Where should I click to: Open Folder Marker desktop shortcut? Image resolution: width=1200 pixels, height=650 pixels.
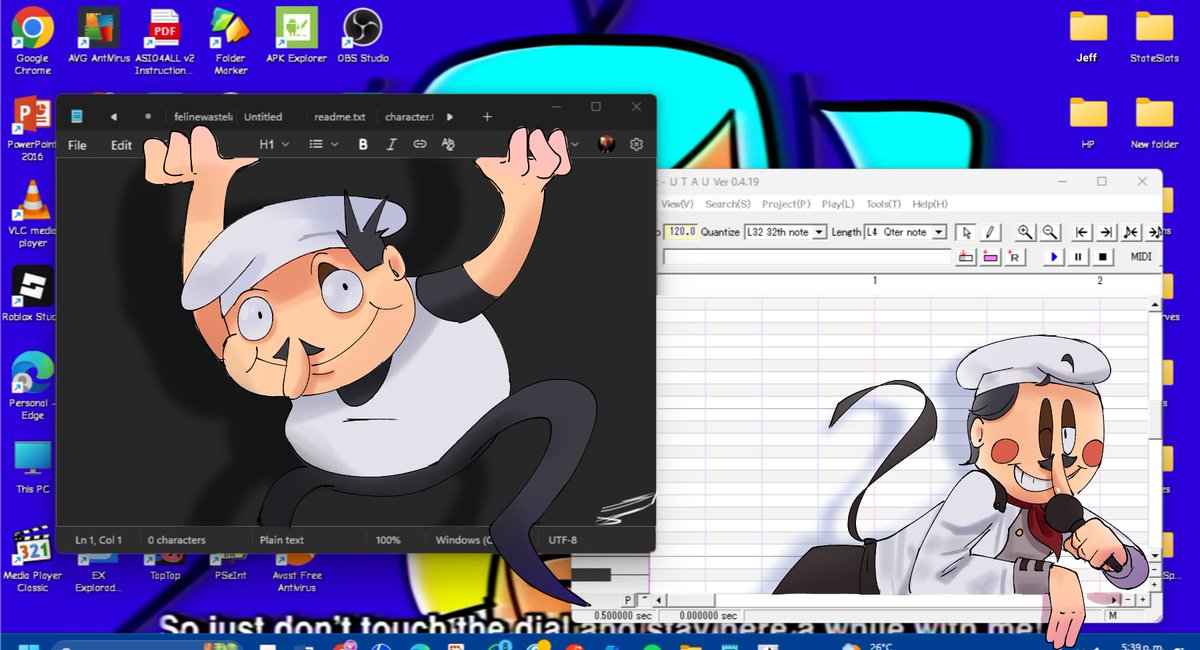point(231,42)
